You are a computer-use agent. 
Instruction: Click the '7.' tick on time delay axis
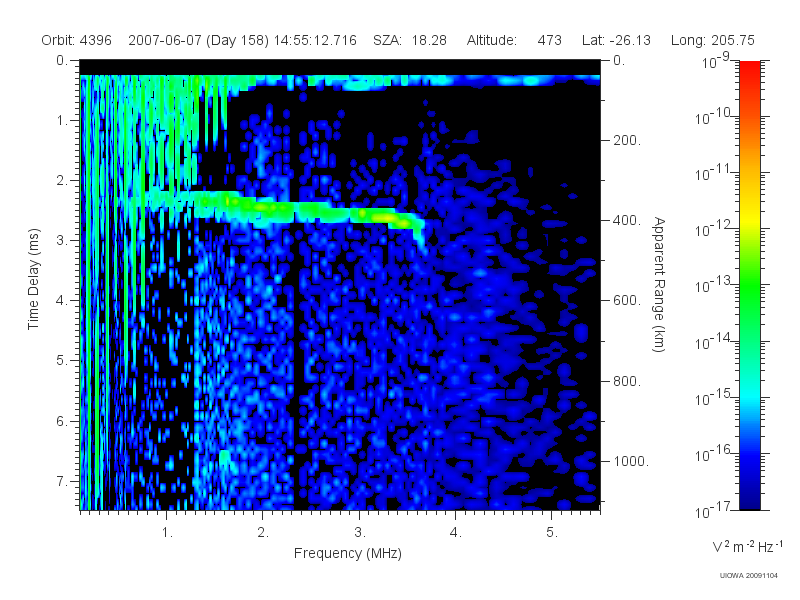(x=62, y=481)
